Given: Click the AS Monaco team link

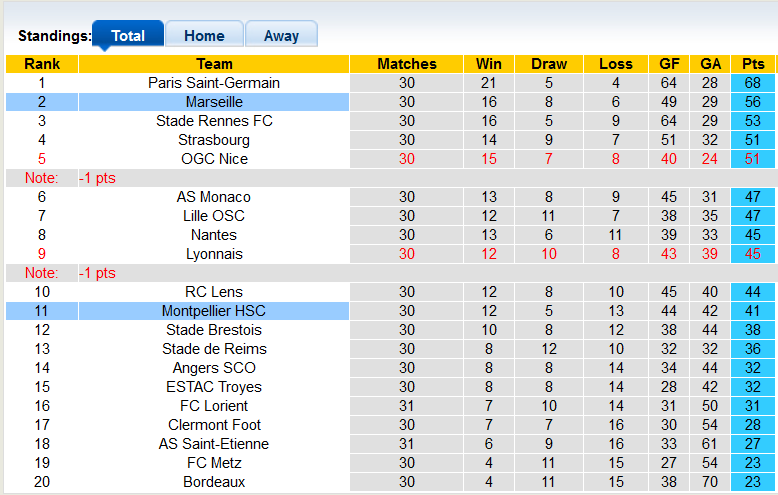Looking at the screenshot, I should tap(214, 197).
